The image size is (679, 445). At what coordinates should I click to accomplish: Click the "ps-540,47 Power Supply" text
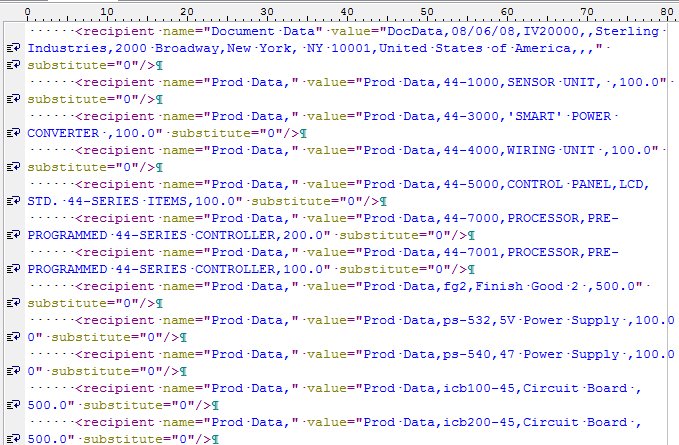coord(531,354)
